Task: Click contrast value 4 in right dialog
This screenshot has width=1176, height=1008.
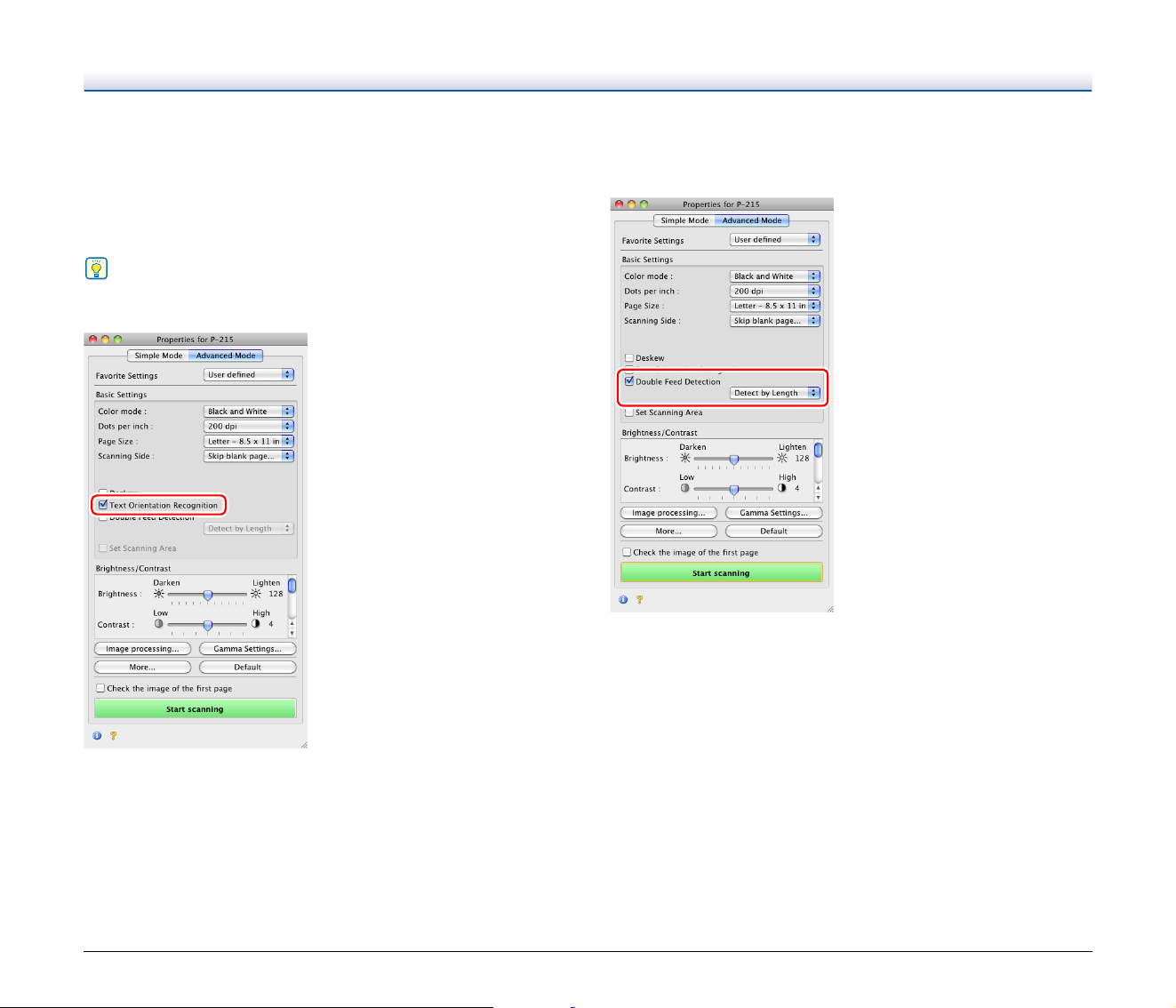Action: click(797, 488)
